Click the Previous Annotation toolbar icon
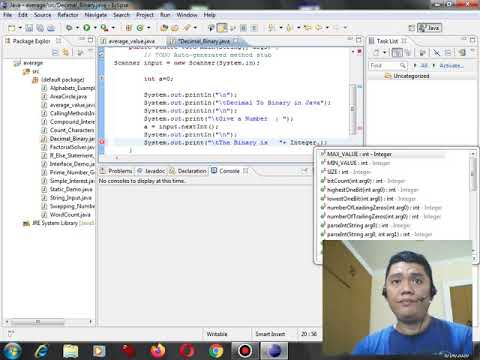Image resolution: width=480 pixels, height=360 pixels. [x=289, y=28]
